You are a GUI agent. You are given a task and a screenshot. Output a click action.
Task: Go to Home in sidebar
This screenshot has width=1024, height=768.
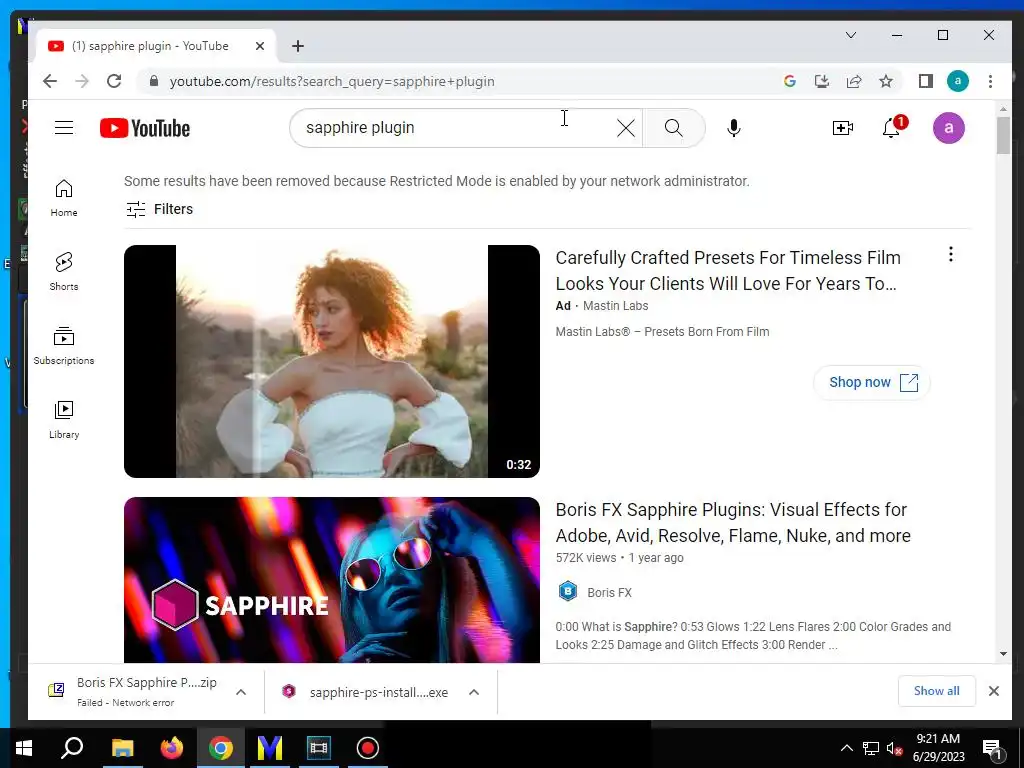click(x=63, y=198)
